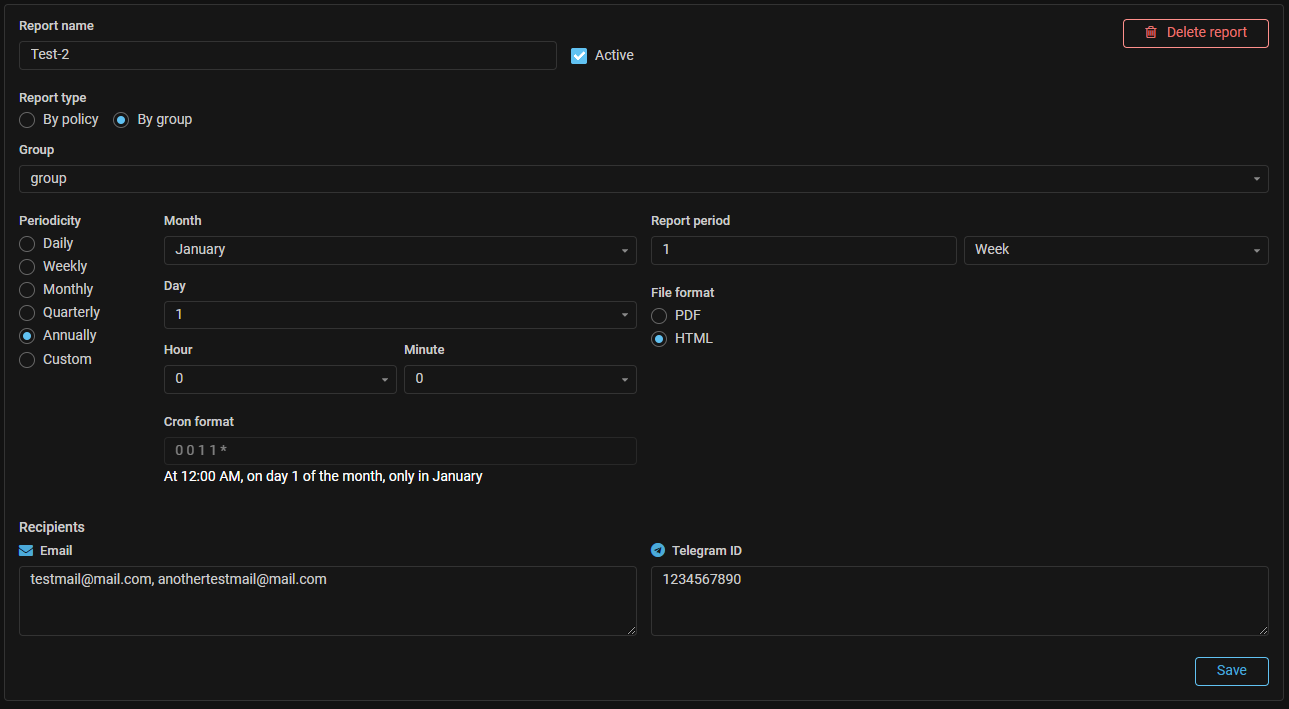Click the Delete report button
The image size is (1289, 709).
(x=1196, y=33)
